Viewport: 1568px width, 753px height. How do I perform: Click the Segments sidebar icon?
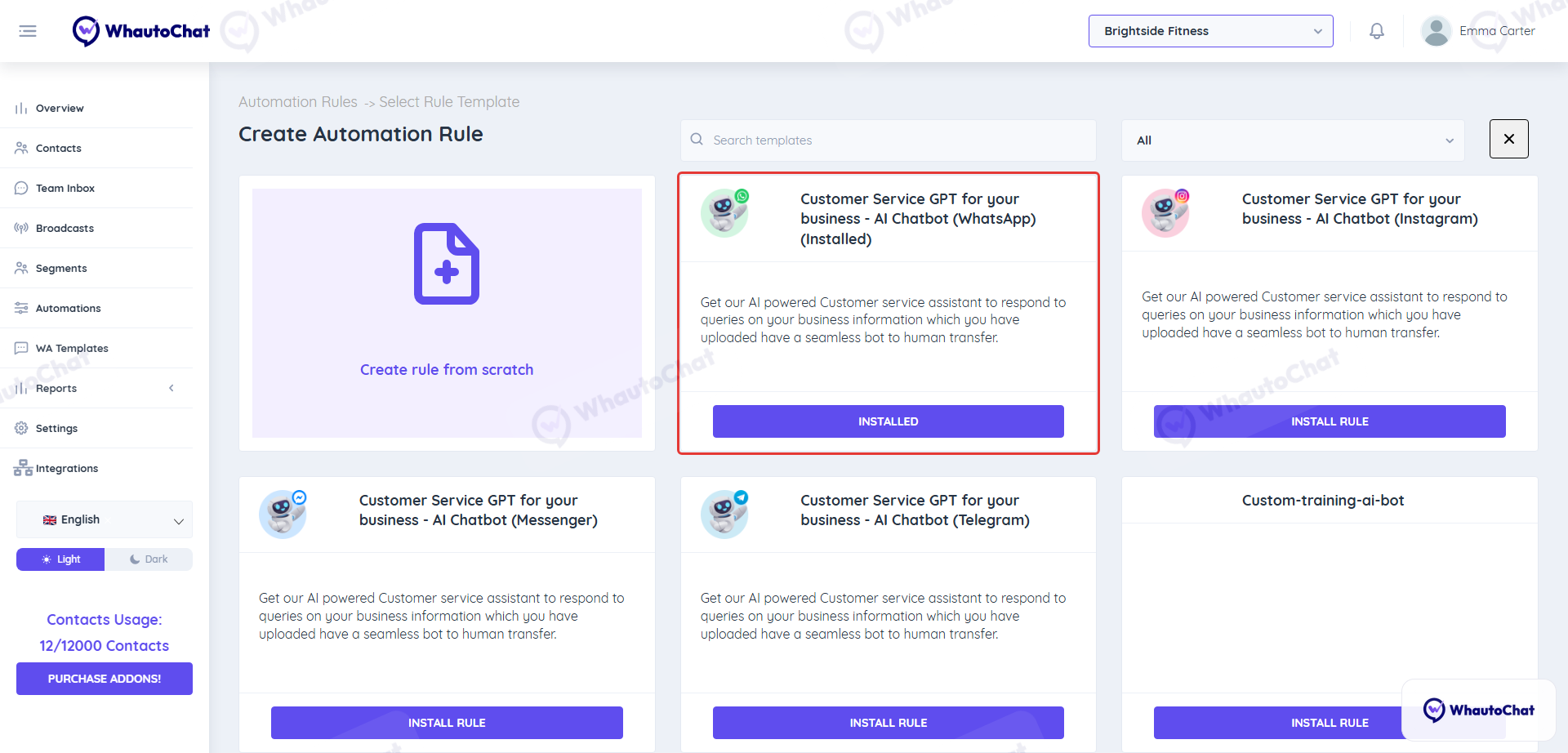(x=21, y=268)
